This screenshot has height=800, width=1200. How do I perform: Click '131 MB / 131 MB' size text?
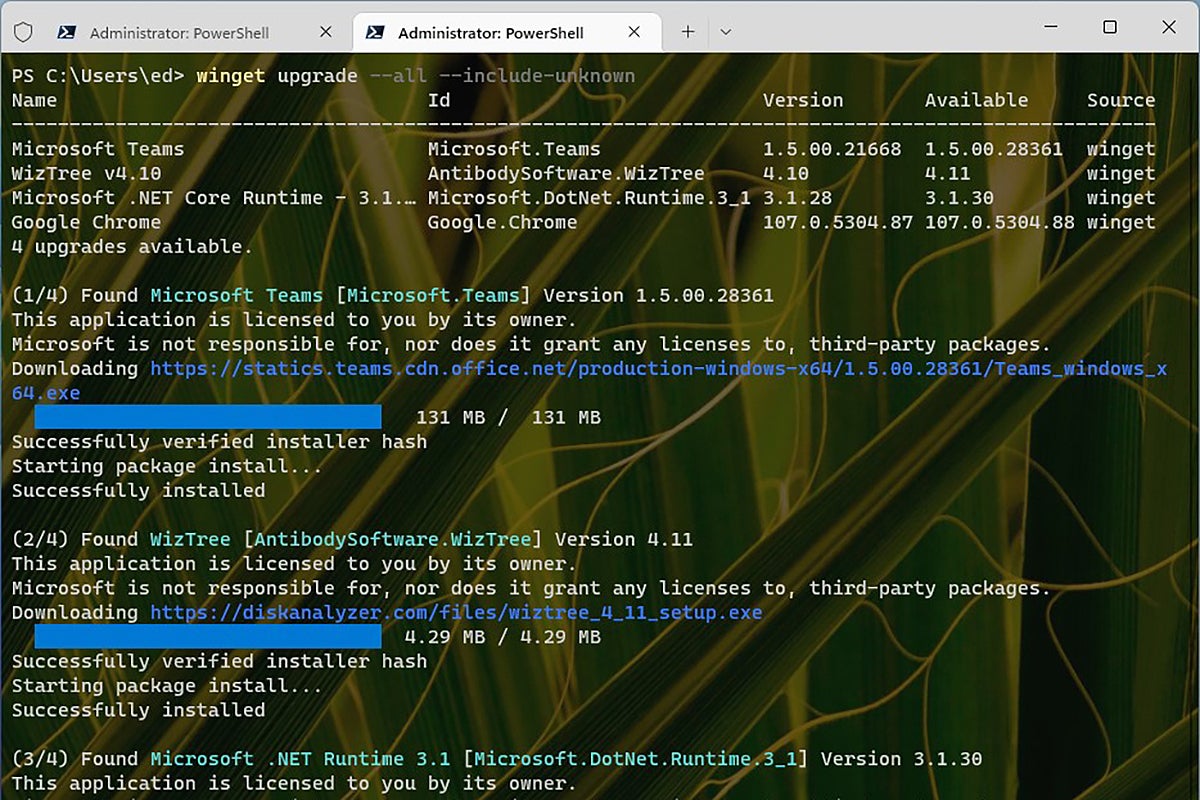508,417
